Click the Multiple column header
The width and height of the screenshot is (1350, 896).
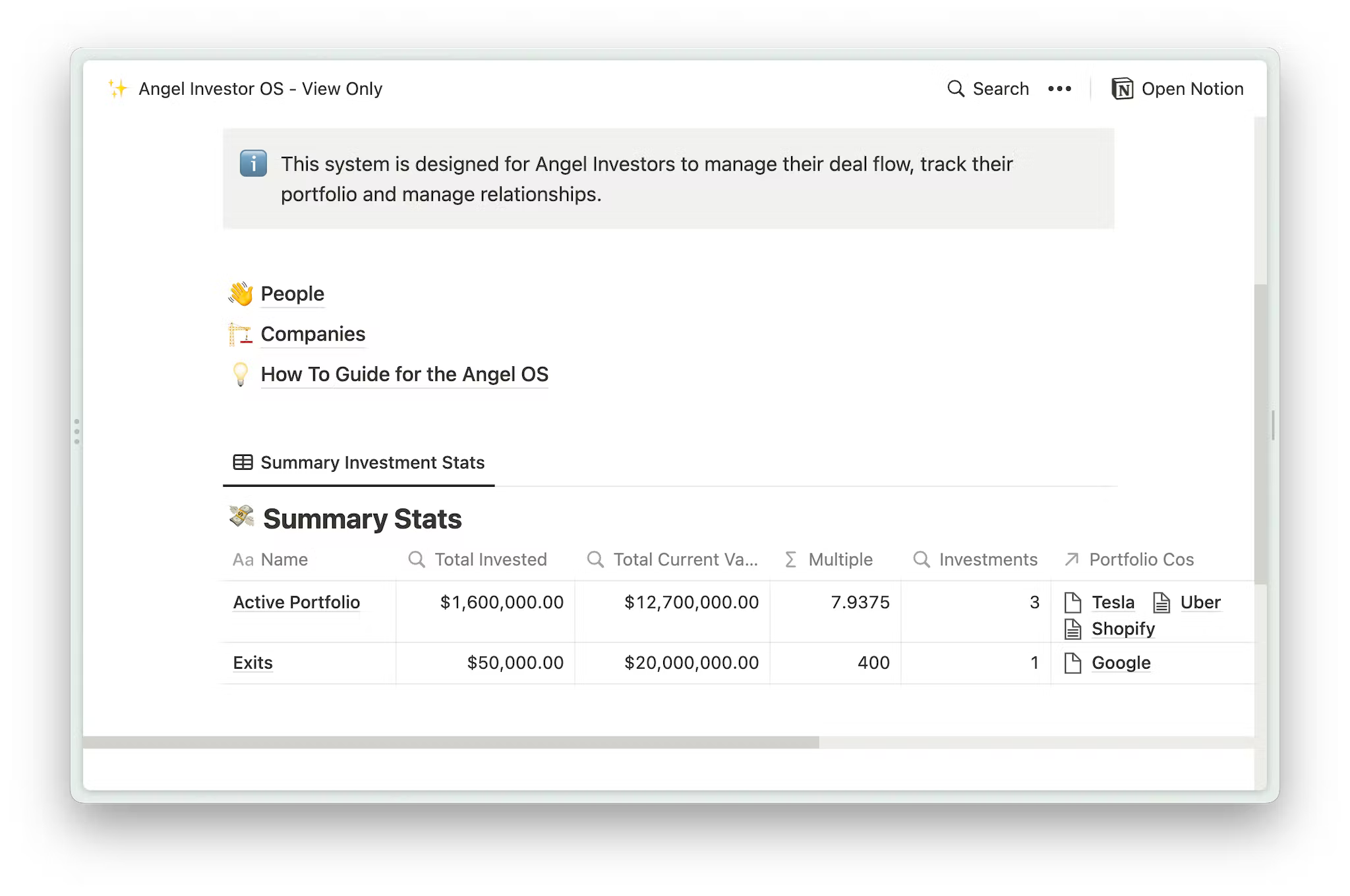point(840,559)
